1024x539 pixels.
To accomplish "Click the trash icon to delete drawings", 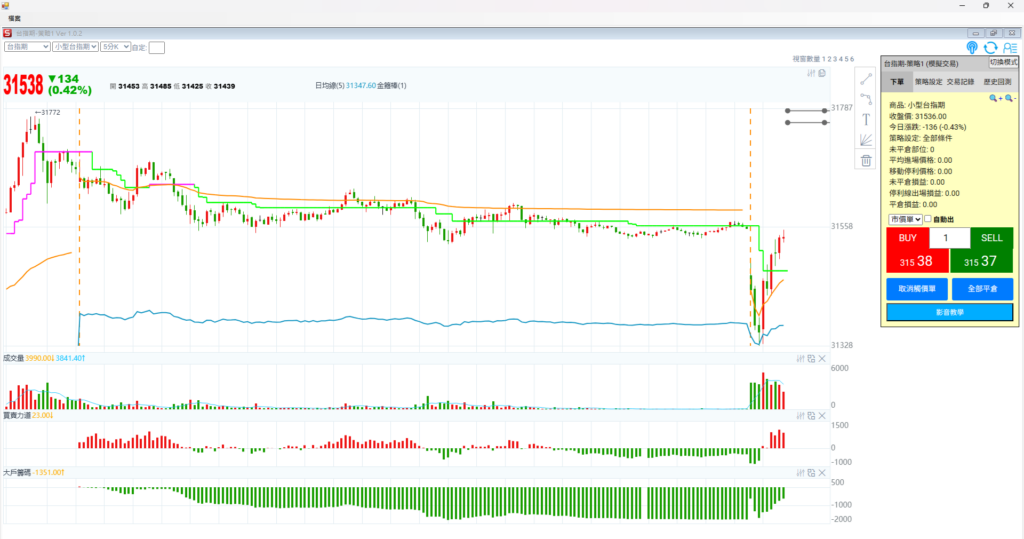I will pos(866,160).
